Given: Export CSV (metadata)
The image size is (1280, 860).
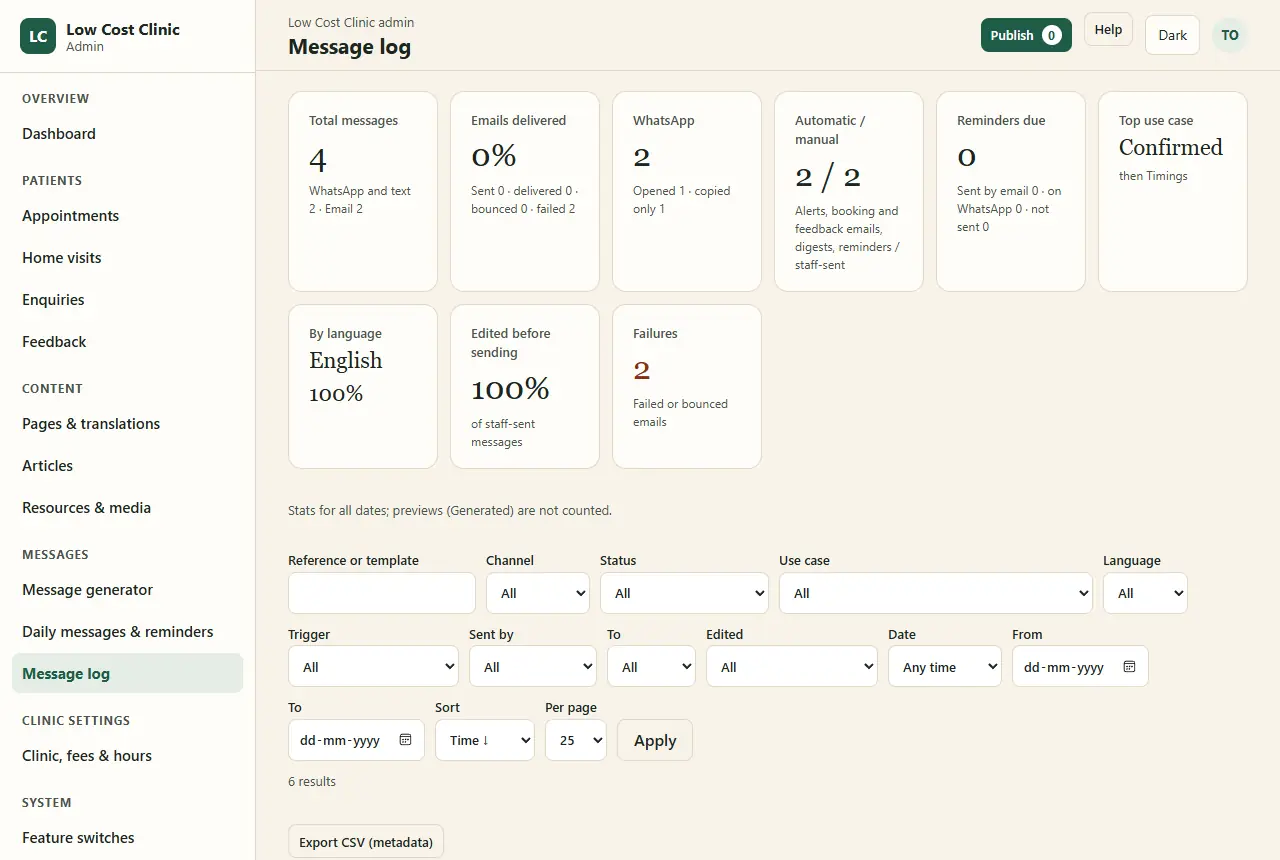Looking at the screenshot, I should (x=366, y=842).
